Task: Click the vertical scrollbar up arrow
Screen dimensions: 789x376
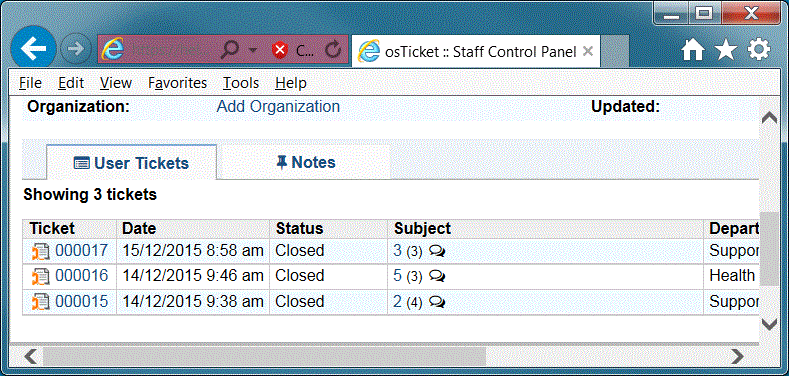Action: [769, 119]
